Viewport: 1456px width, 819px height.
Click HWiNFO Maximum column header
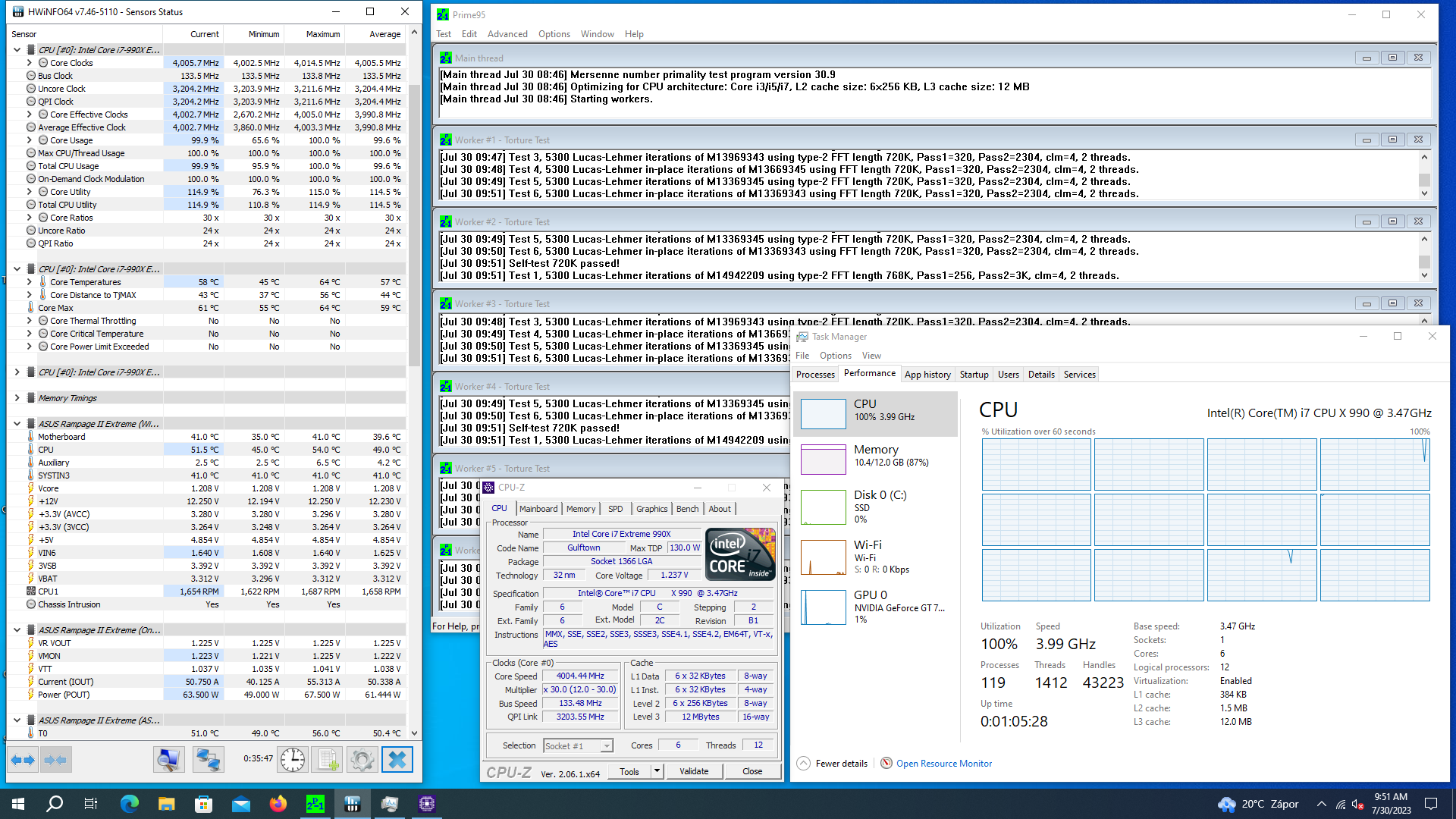(315, 34)
